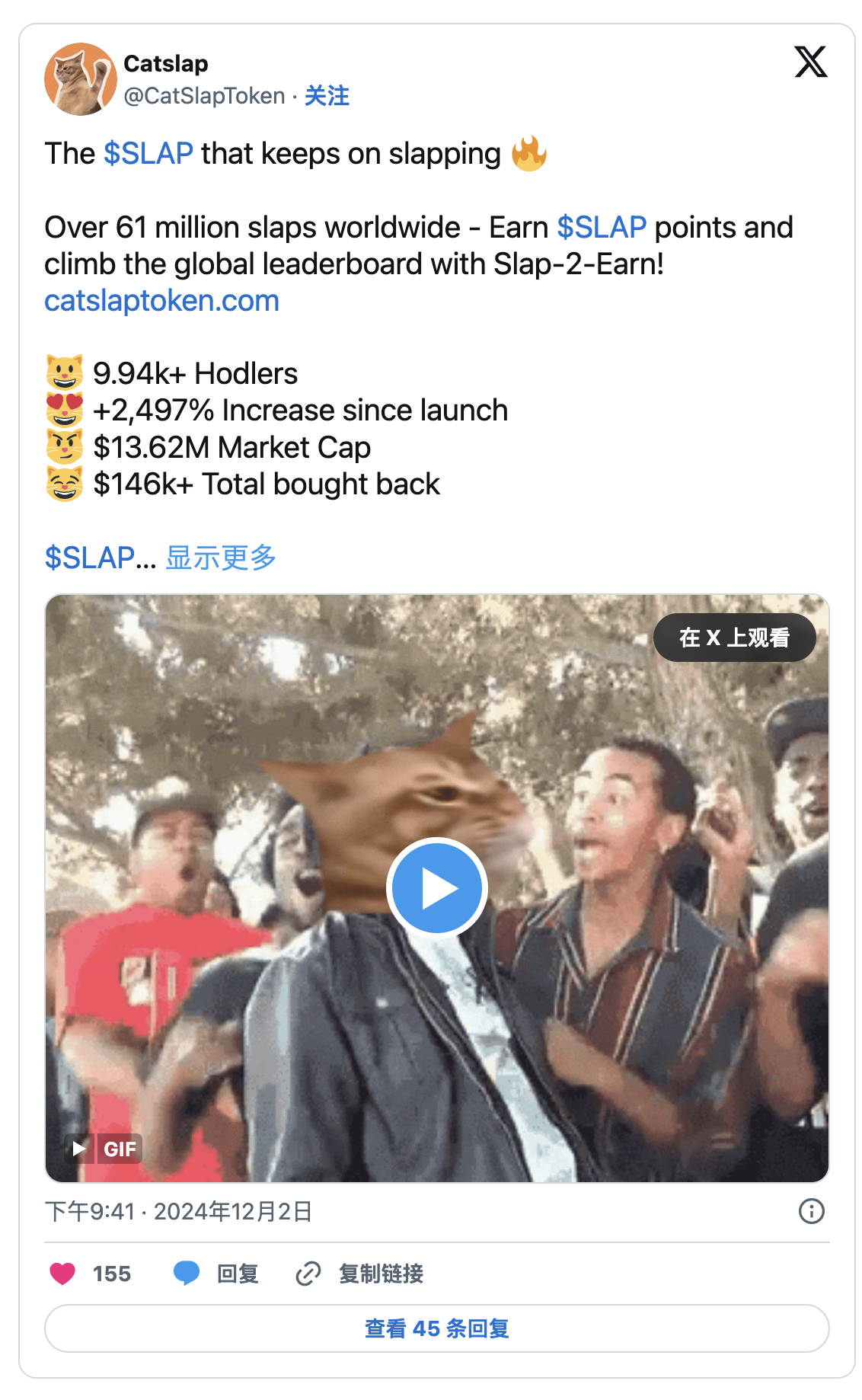Click the blue reply bubble icon
The height and width of the screenshot is (1400, 862).
click(x=187, y=1274)
